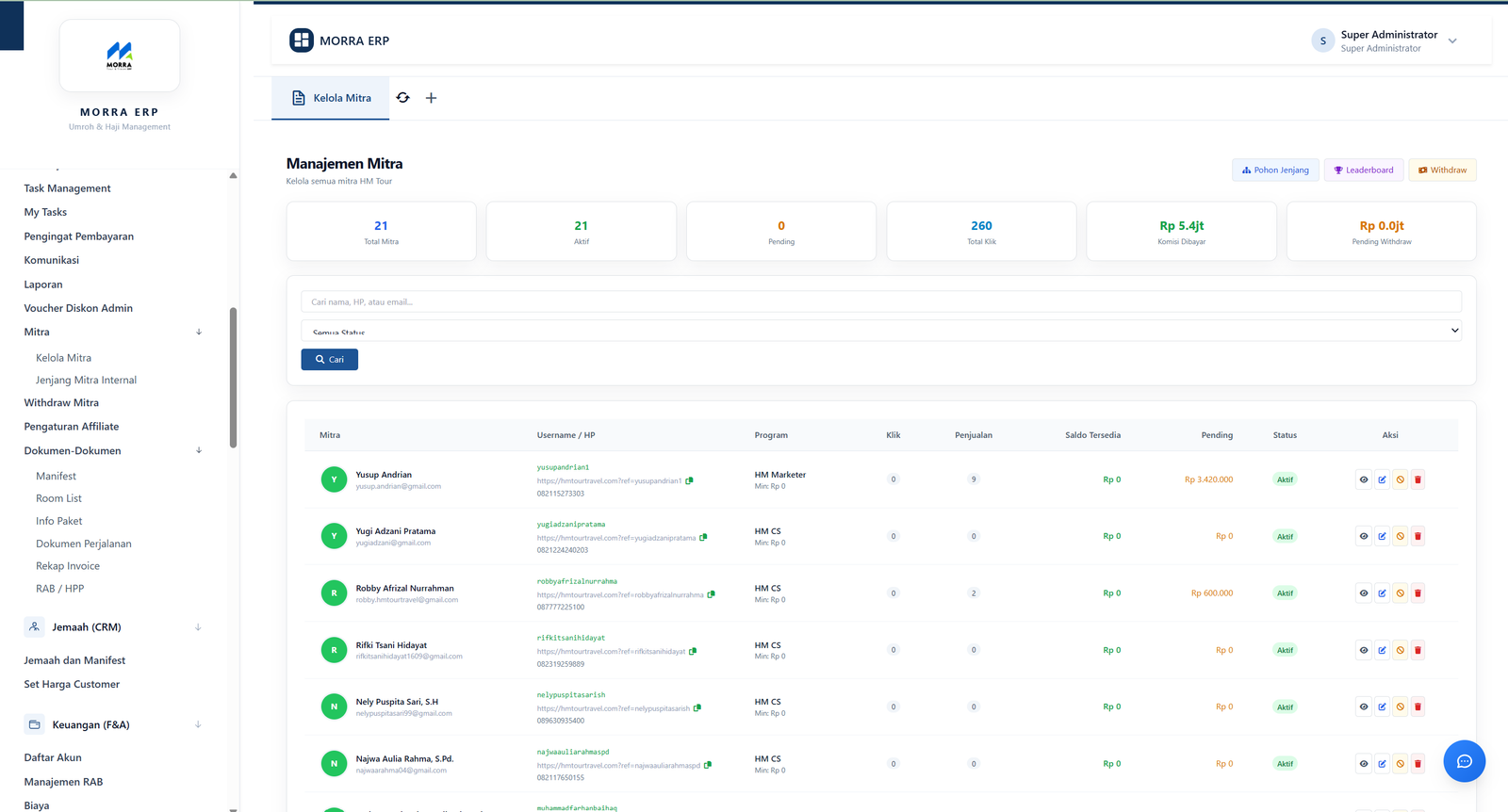Delete mitra Yugi Adzani Pratama
The width and height of the screenshot is (1508, 812).
coord(1418,536)
